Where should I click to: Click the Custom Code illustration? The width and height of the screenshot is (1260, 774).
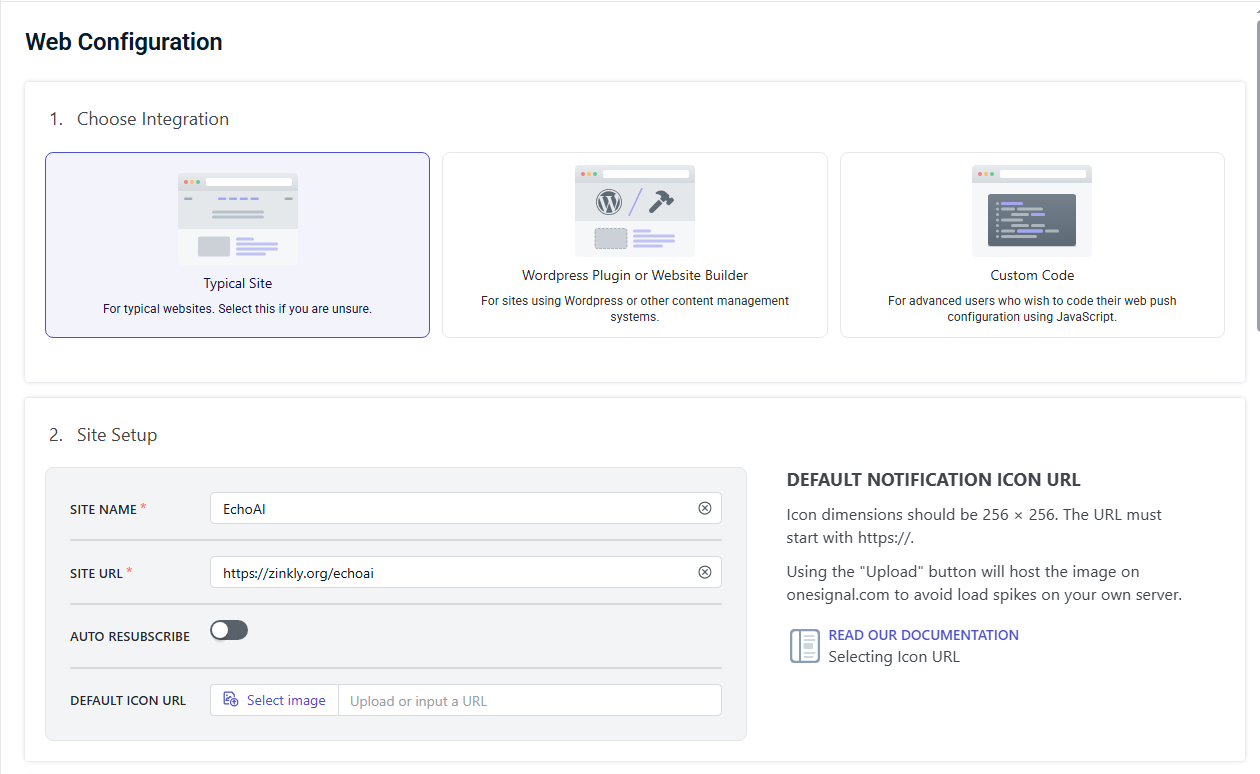[1032, 211]
